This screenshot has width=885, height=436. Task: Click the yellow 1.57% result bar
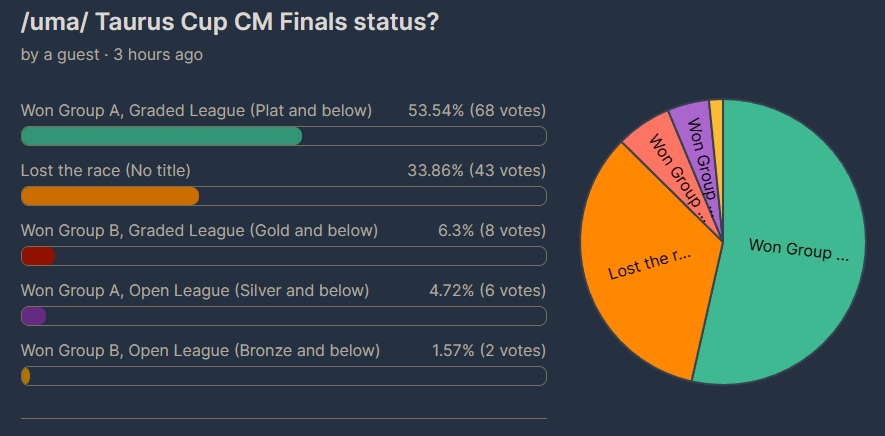pyautogui.click(x=25, y=376)
